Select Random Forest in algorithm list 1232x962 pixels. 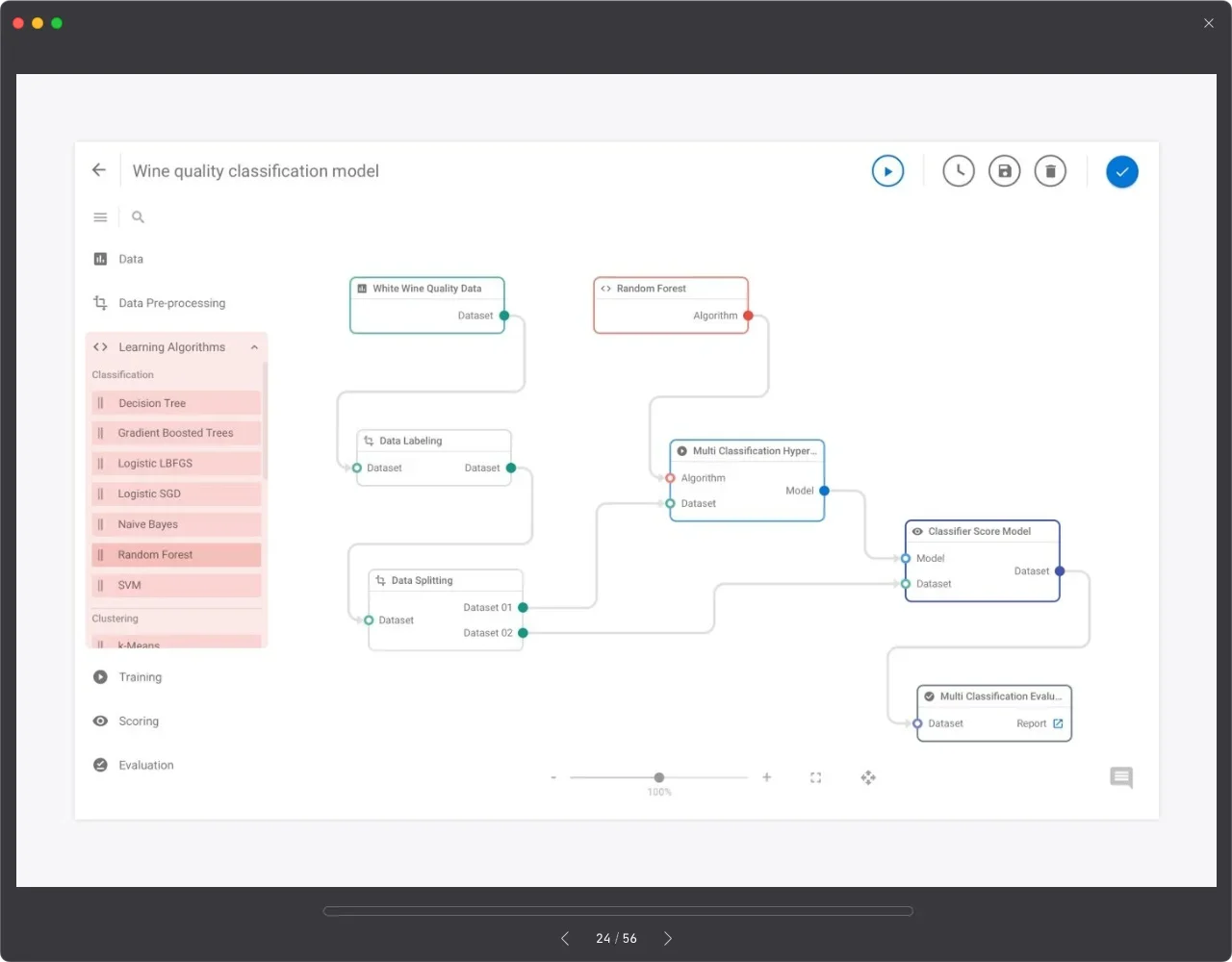click(x=155, y=555)
